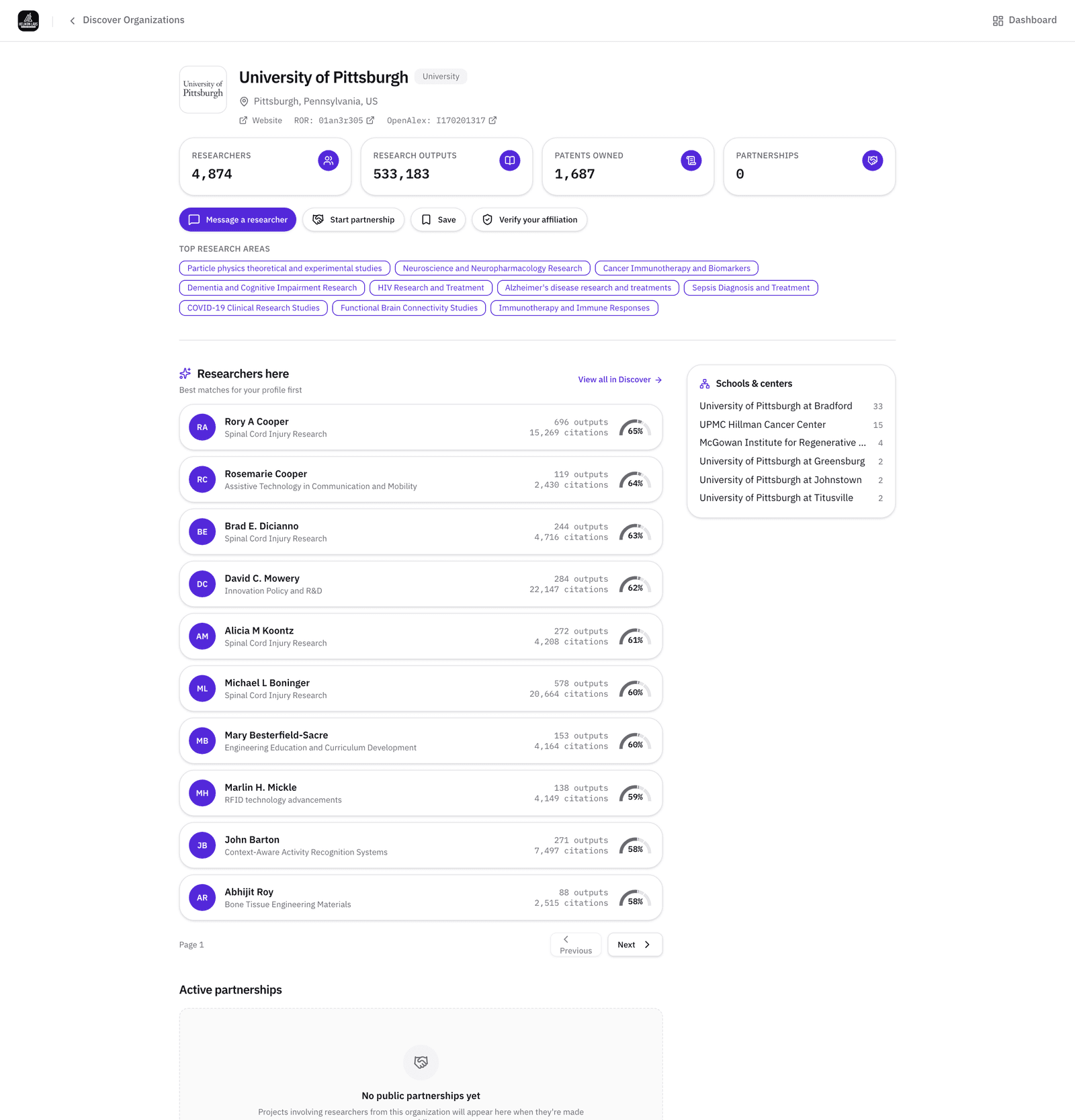Click the DC avatar icon

202,584
